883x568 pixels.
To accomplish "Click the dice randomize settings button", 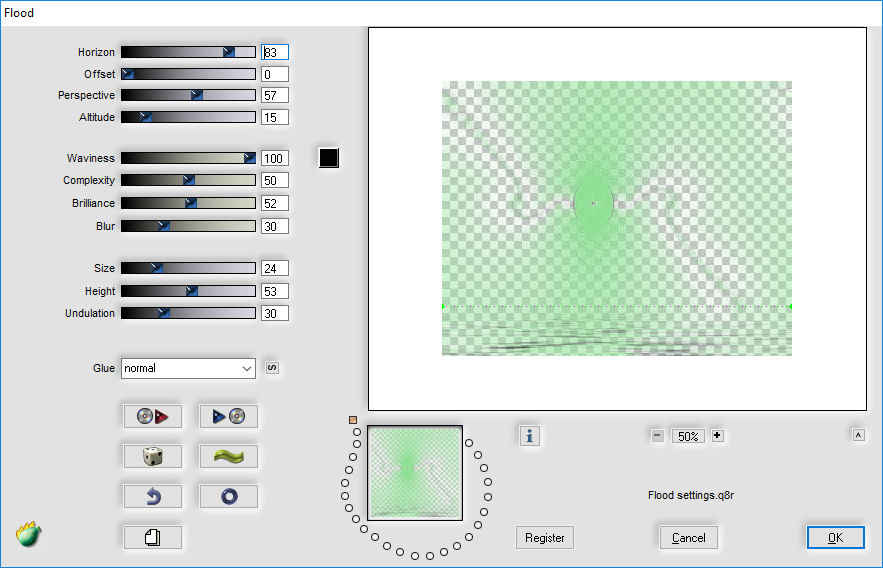I will (153, 456).
